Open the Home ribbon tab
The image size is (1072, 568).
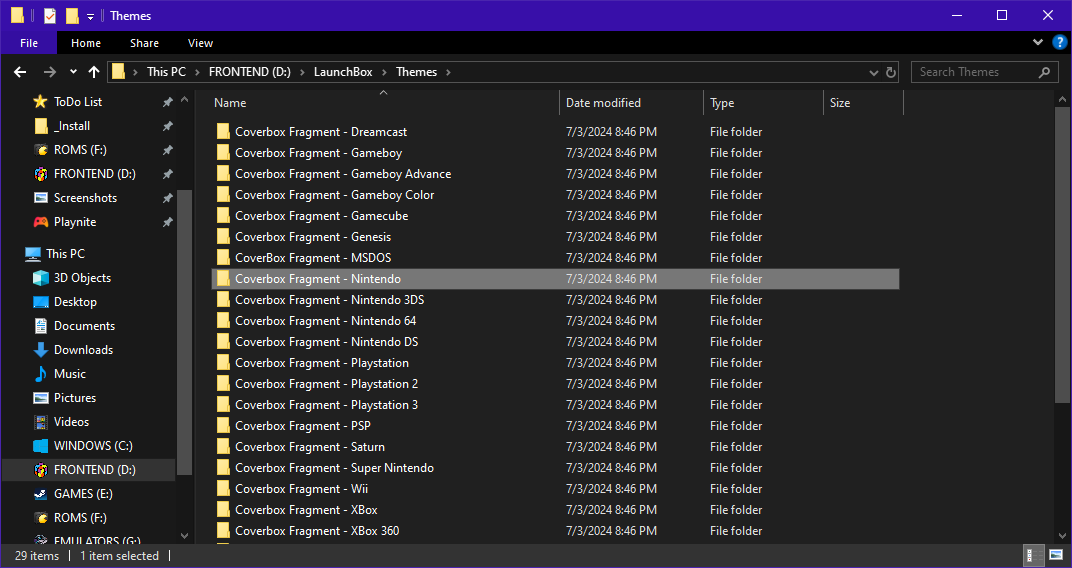[86, 43]
